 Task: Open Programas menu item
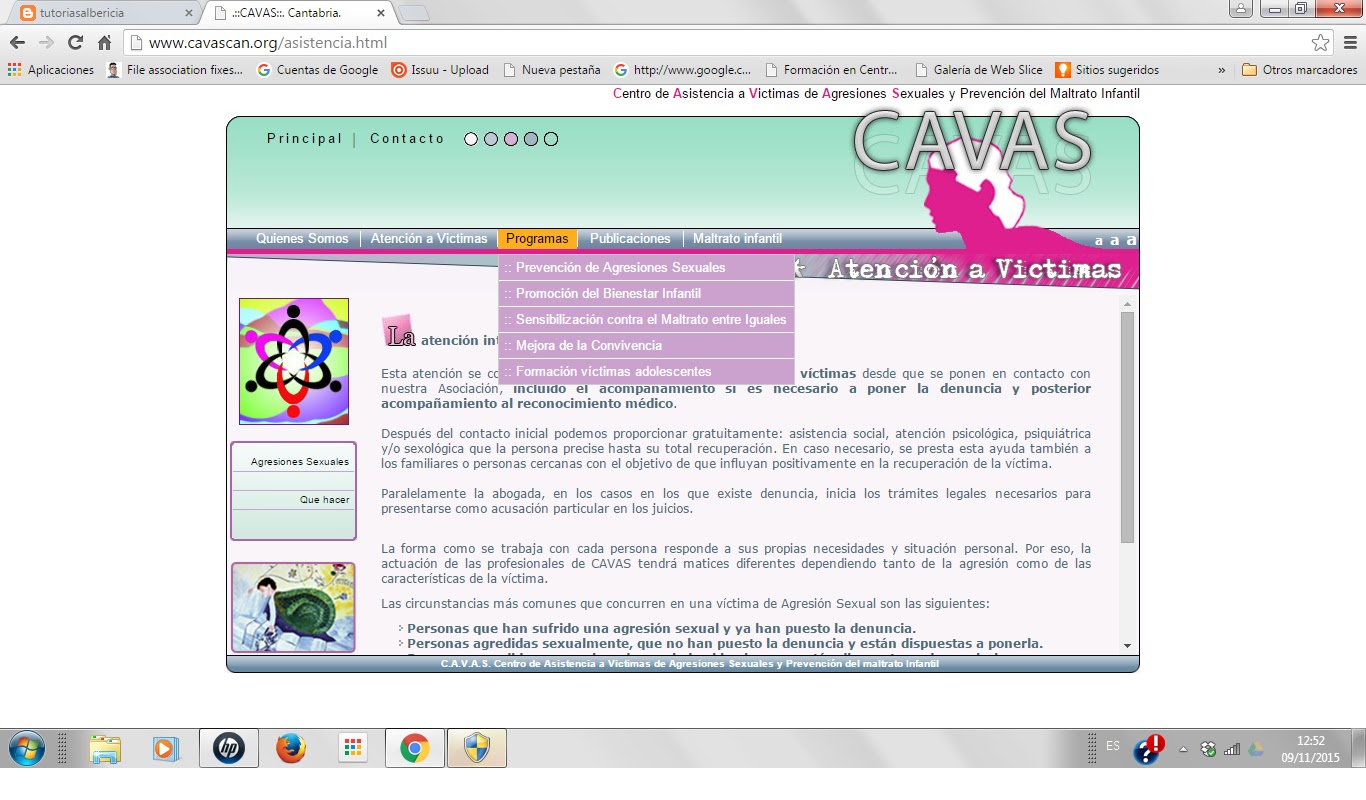tap(537, 239)
